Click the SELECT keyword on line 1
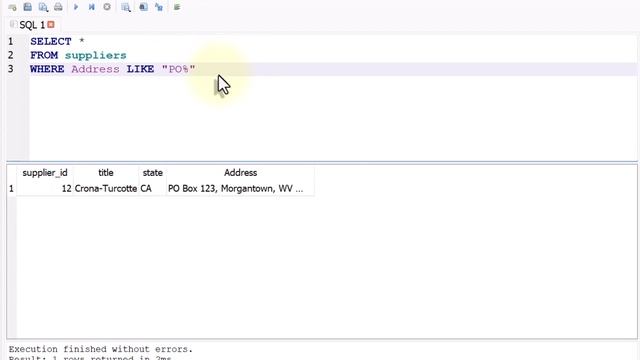The image size is (640, 360). 51,41
